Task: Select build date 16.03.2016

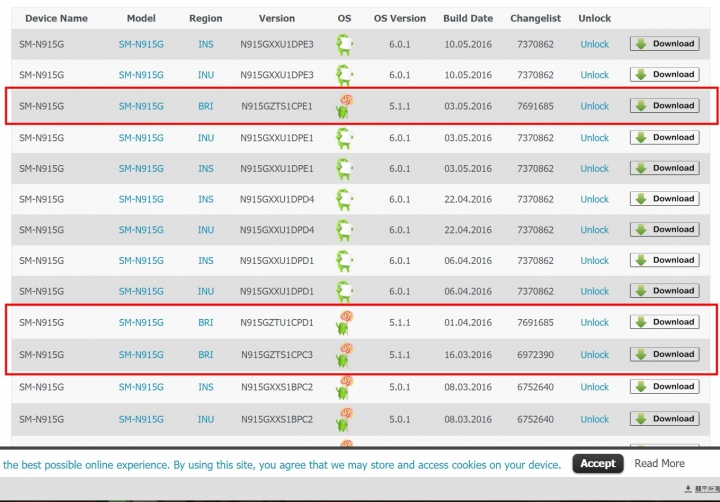Action: (x=468, y=355)
